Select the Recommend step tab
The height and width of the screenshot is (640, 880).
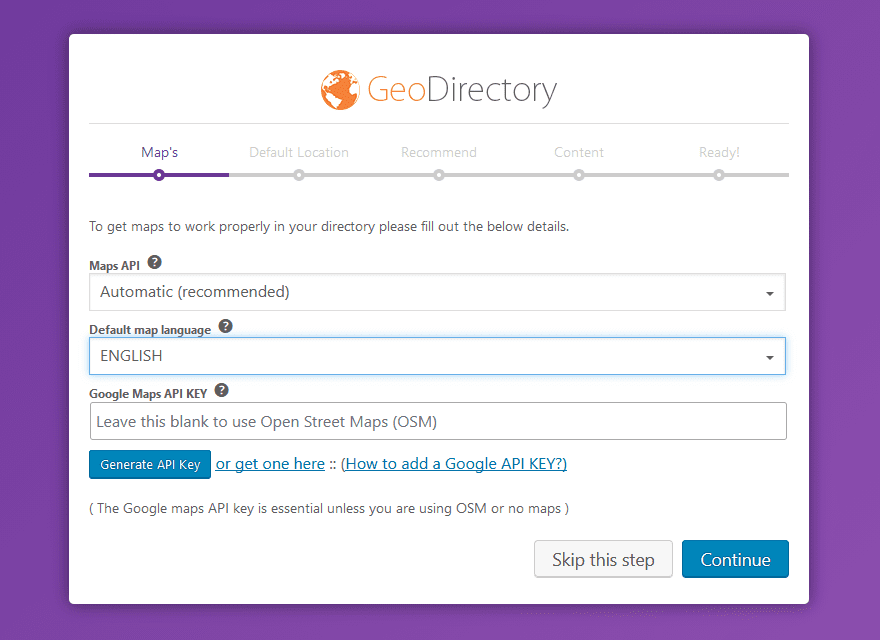click(x=439, y=152)
